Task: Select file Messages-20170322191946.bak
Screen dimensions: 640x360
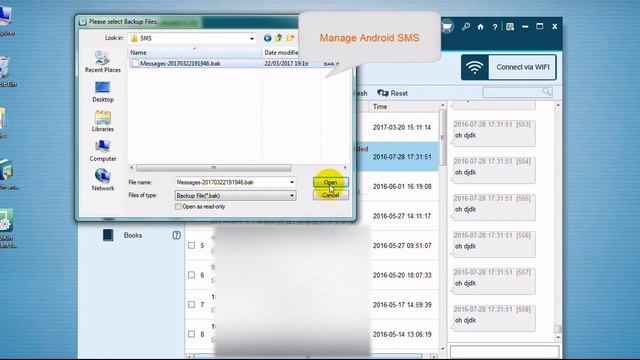Action: click(180, 64)
